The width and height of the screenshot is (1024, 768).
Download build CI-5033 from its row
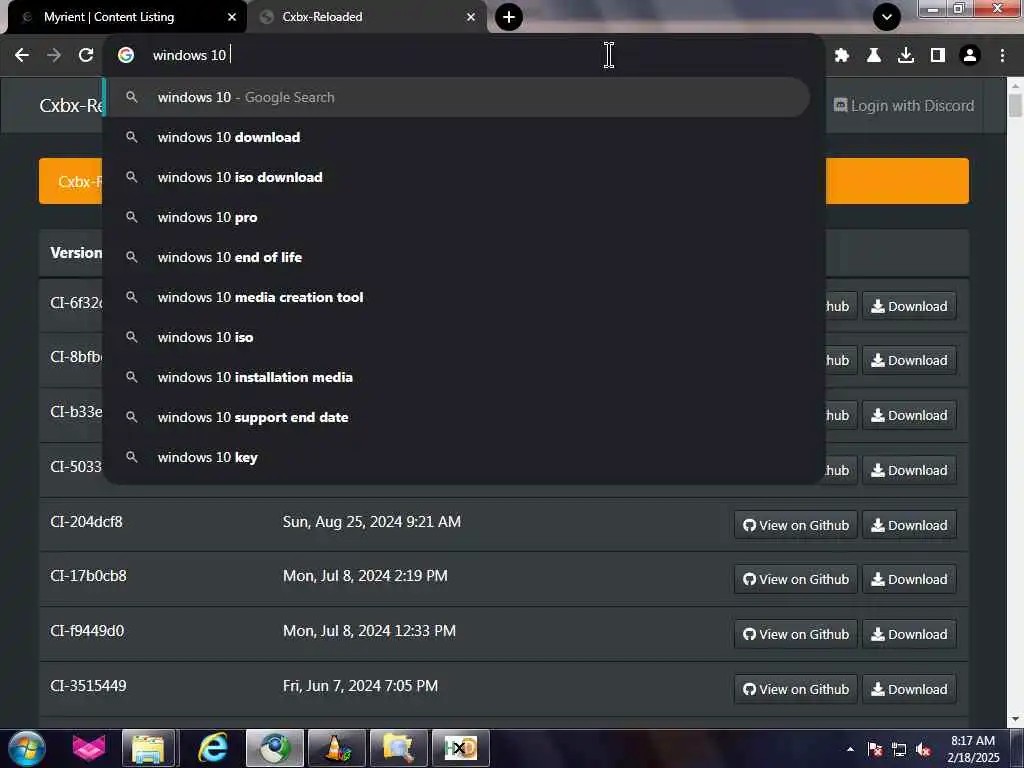(909, 470)
